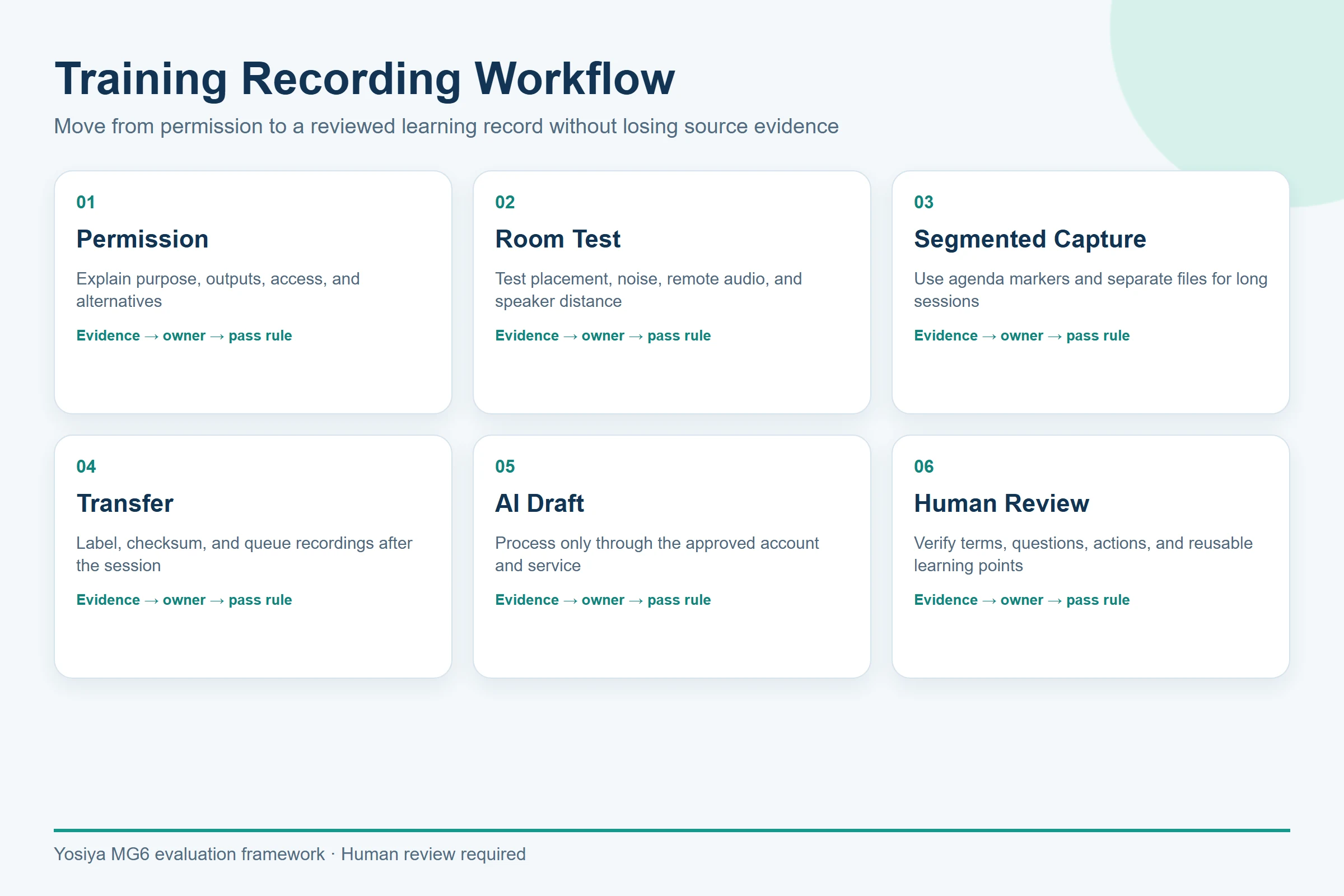Viewport: 1344px width, 896px height.
Task: Click the pass rule line under Permission
Action: (x=184, y=335)
